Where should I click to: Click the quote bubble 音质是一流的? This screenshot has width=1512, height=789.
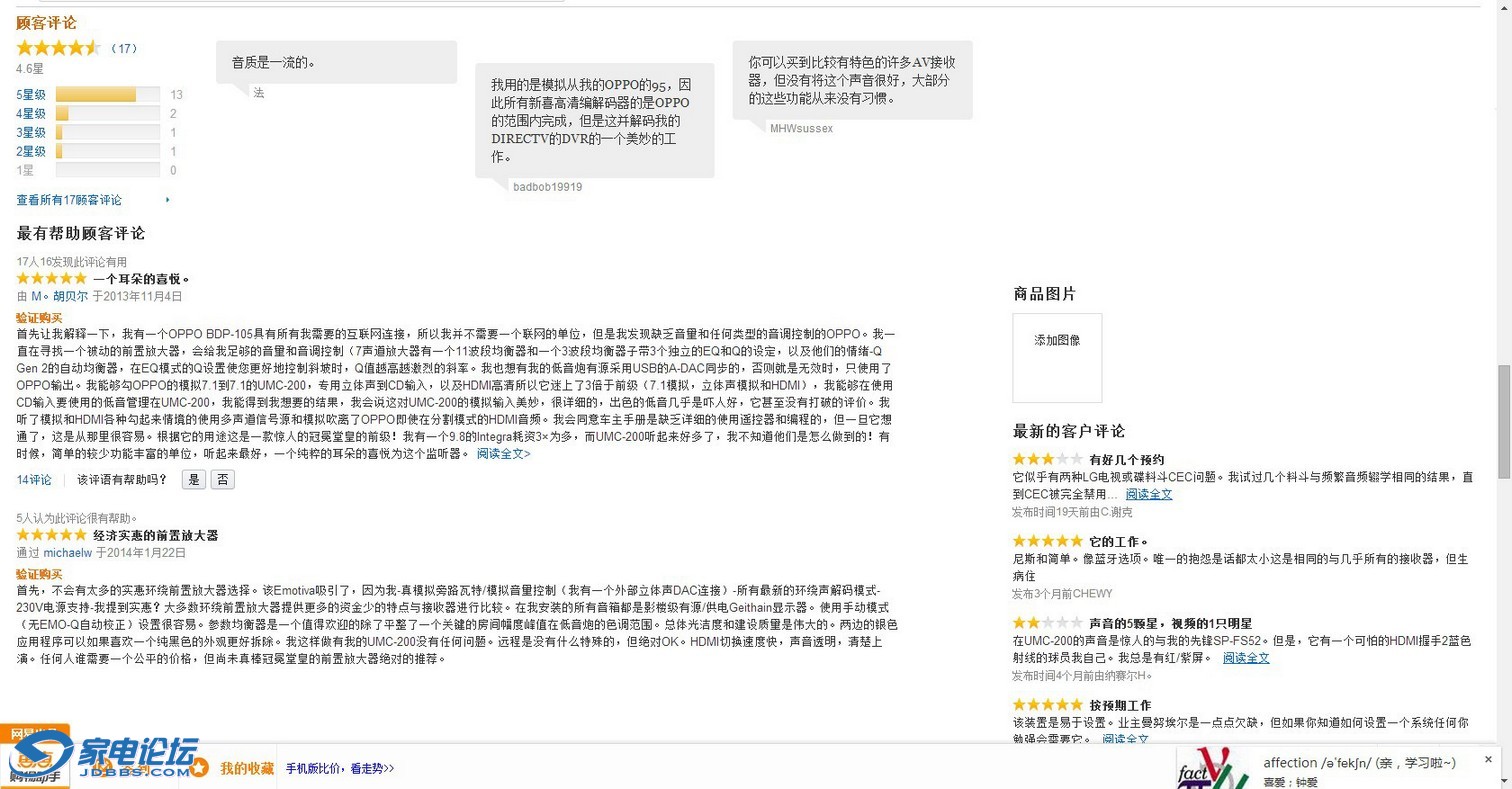pyautogui.click(x=337, y=62)
